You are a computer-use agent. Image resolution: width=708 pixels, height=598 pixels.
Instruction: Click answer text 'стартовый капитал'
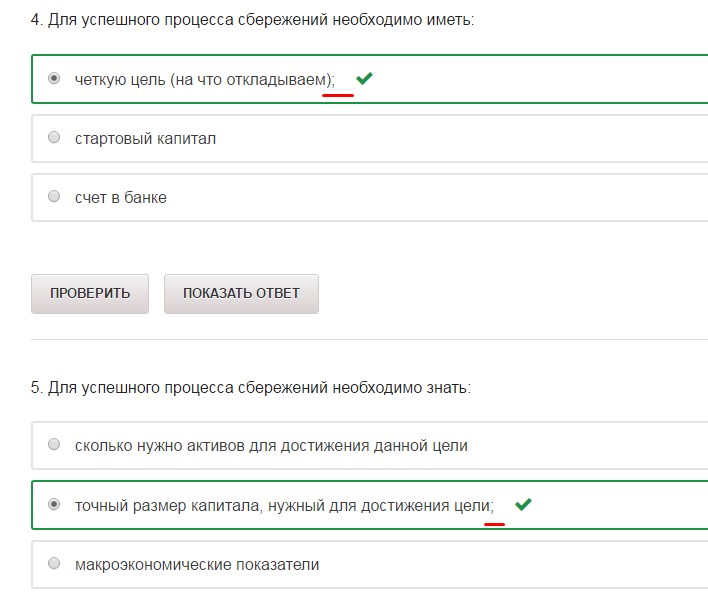(145, 138)
